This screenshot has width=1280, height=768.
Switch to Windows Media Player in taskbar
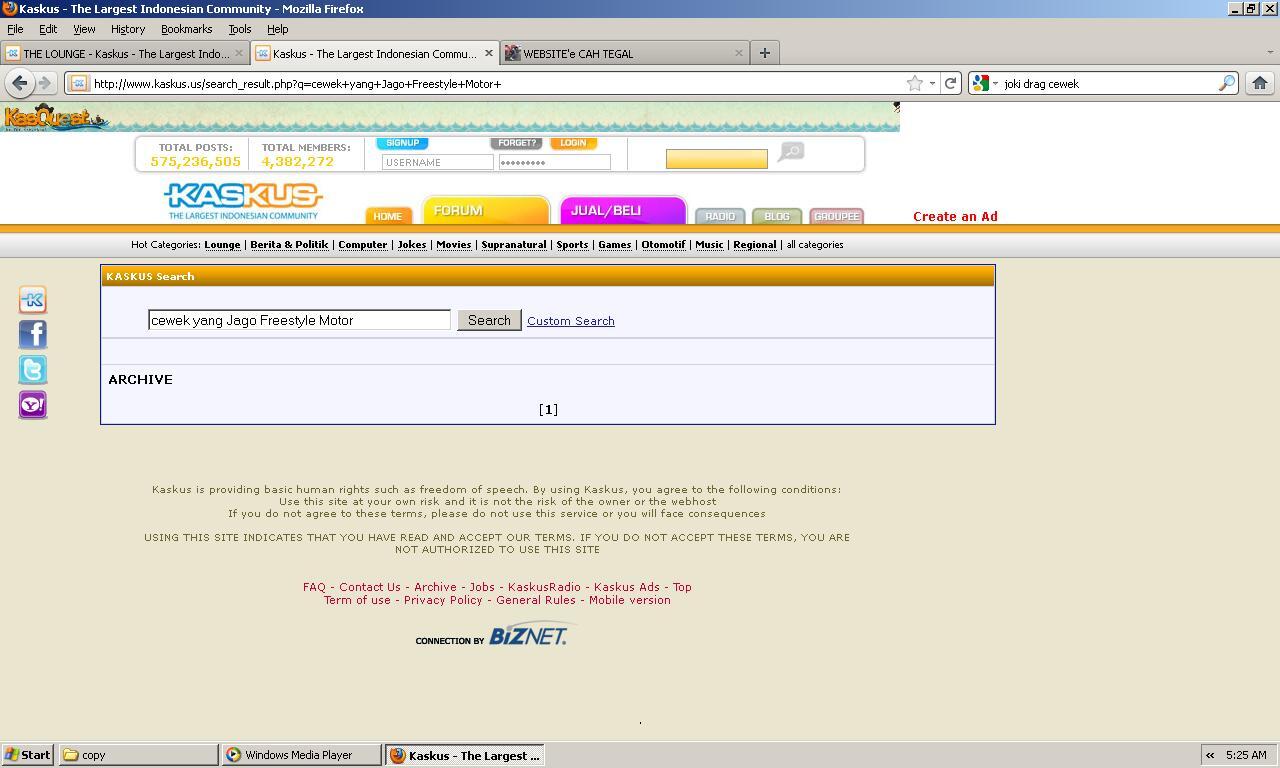tap(302, 755)
